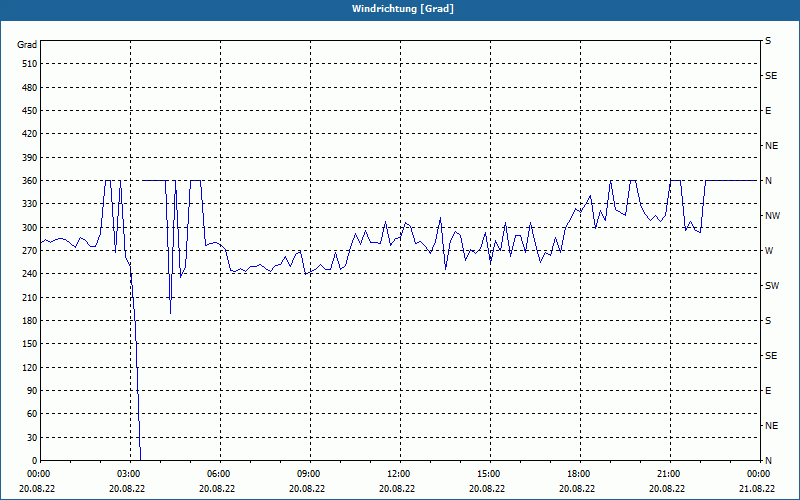This screenshot has width=800, height=500.
Task: Select the 360 degree axis label
Action: (x=30, y=181)
